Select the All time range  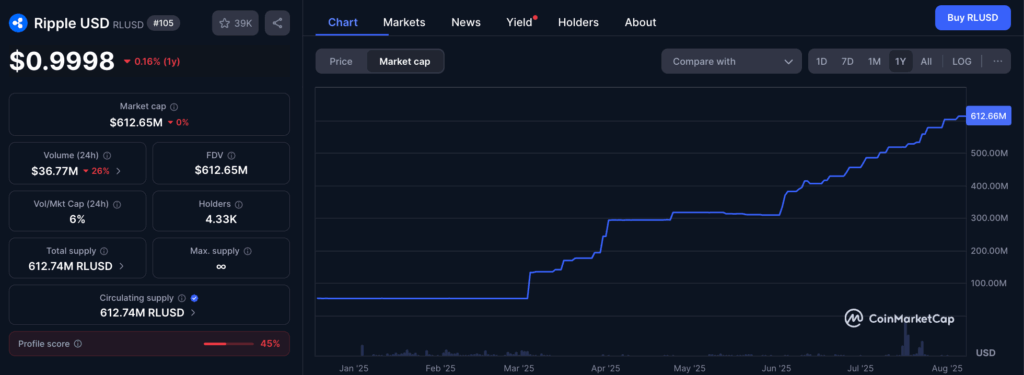click(x=926, y=61)
